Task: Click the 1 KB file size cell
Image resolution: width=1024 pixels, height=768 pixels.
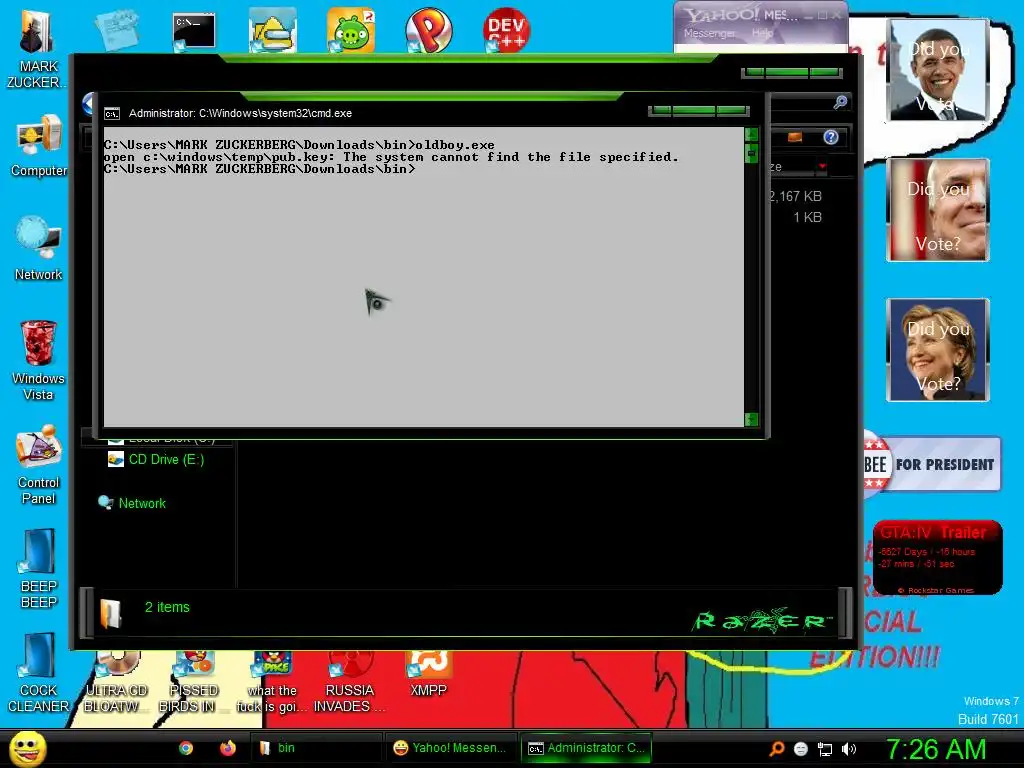Action: 807,217
